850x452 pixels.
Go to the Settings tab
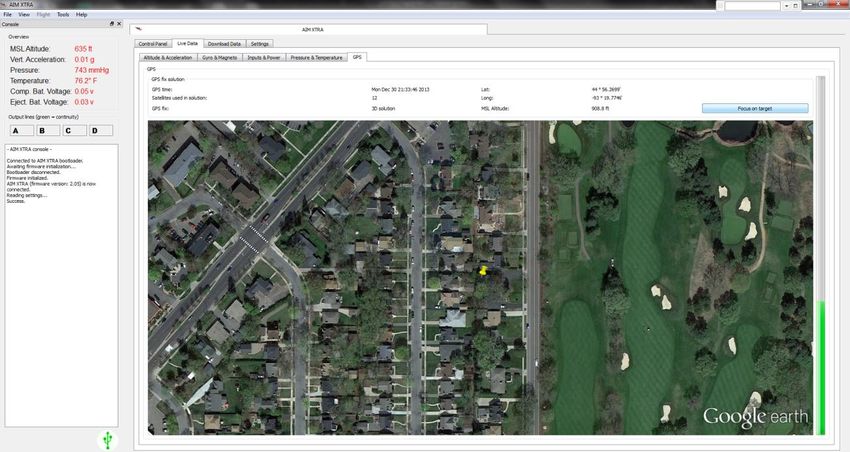click(x=260, y=44)
